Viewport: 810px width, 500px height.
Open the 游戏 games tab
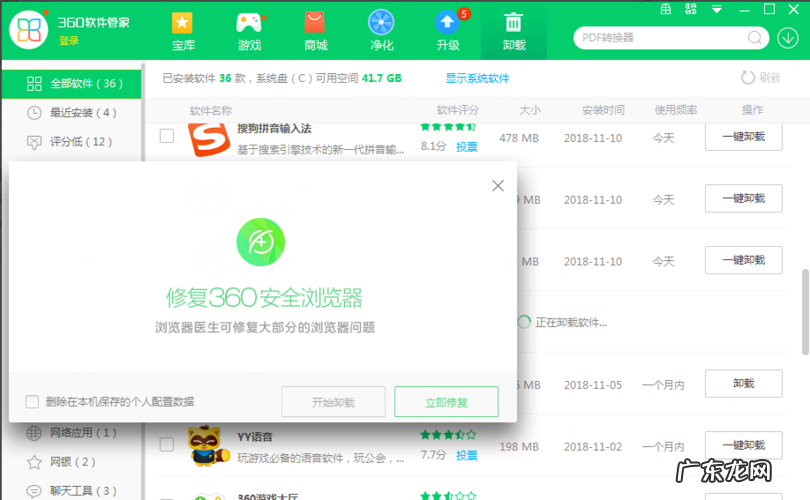tap(249, 32)
